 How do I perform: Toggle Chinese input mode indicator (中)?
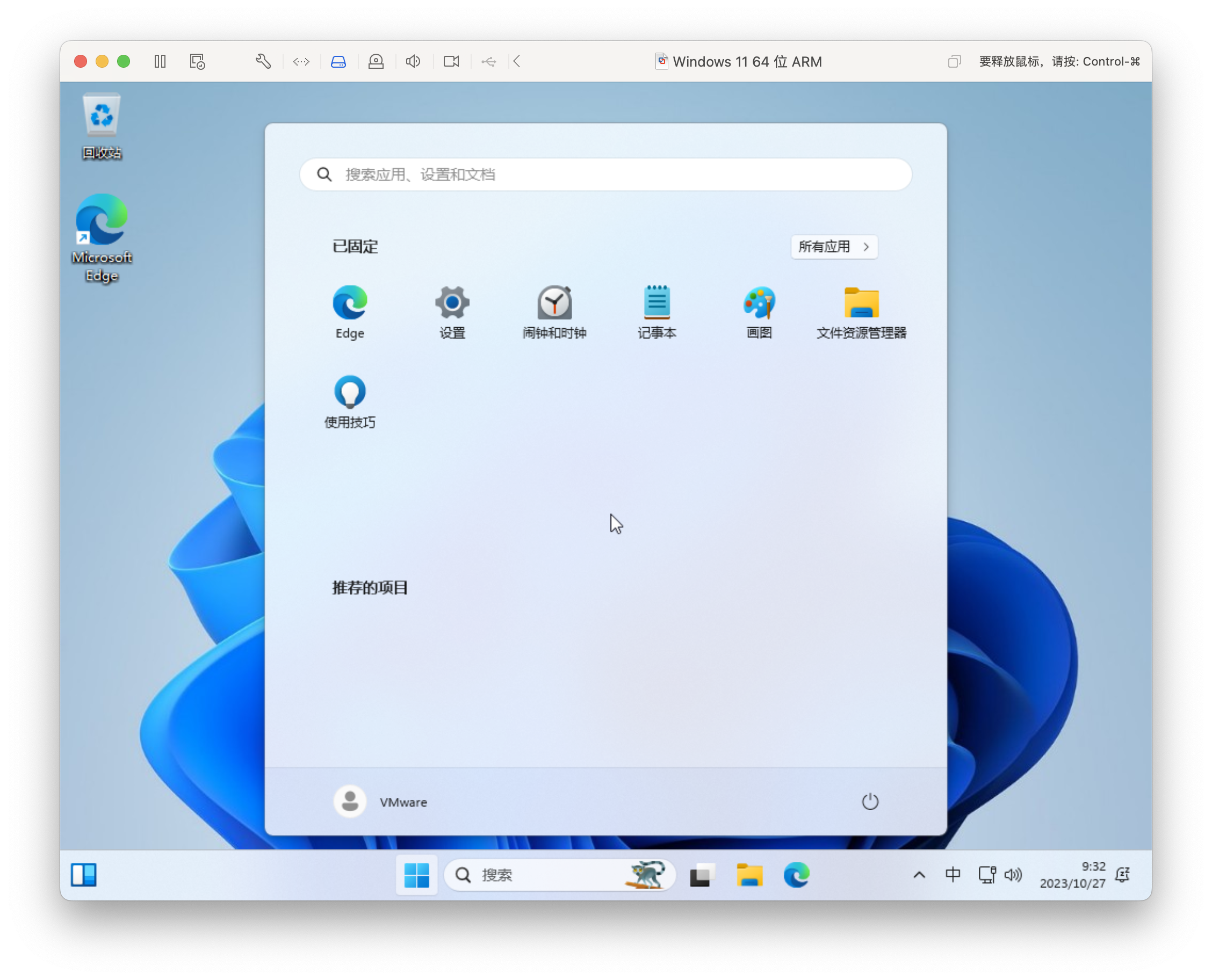pos(953,875)
